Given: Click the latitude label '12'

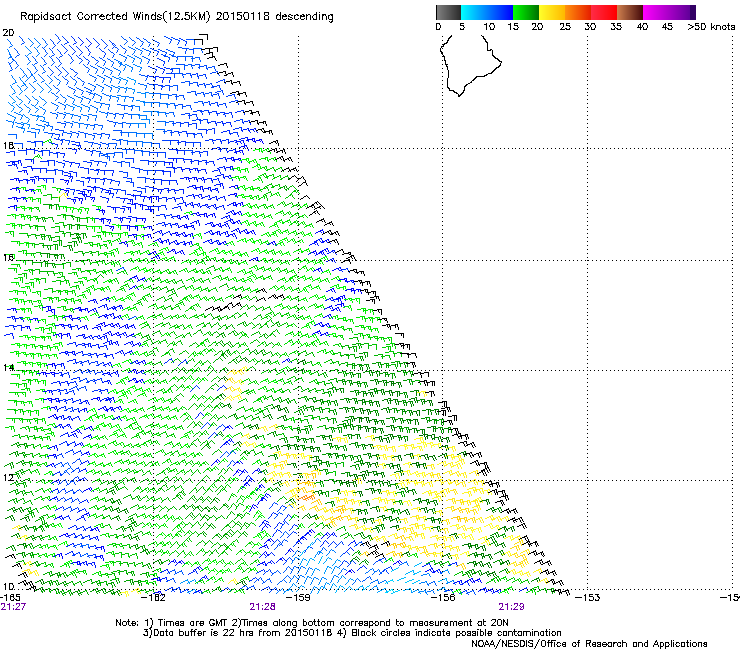Looking at the screenshot, I should [8, 477].
